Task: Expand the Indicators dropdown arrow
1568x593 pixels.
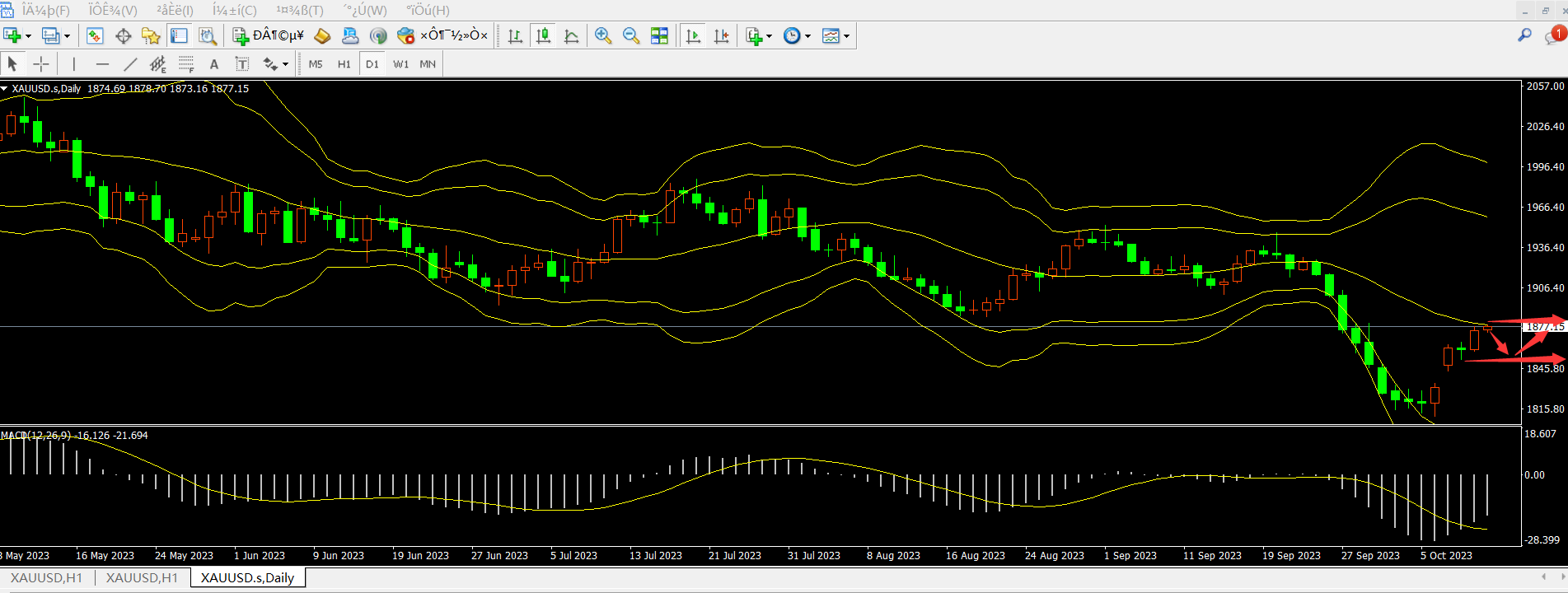Action: (769, 36)
